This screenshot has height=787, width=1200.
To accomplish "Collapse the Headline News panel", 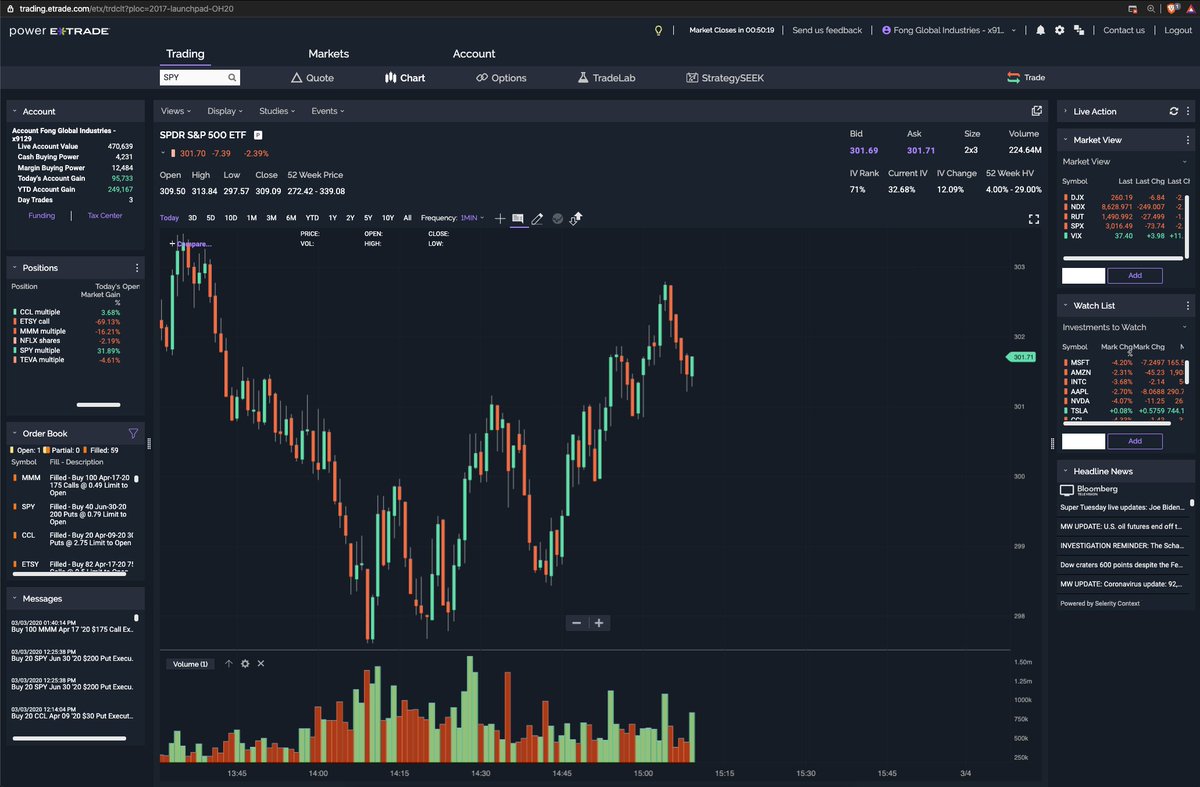I will [x=1066, y=471].
